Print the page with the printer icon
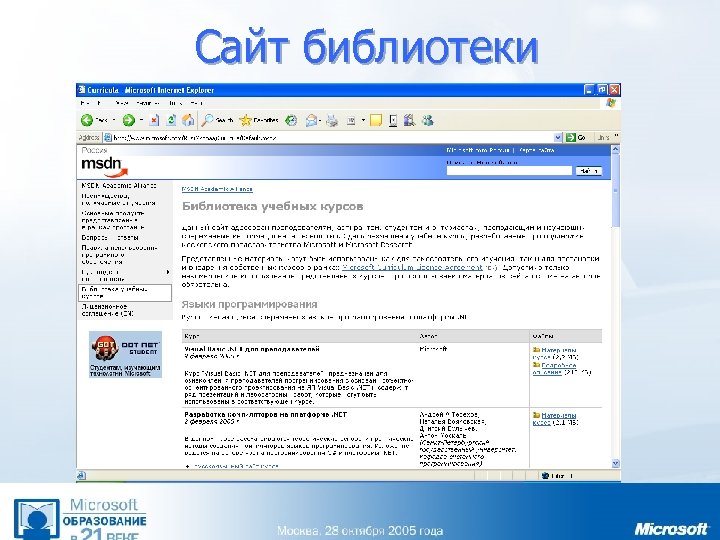Image resolution: width=720 pixels, height=540 pixels. point(332,120)
